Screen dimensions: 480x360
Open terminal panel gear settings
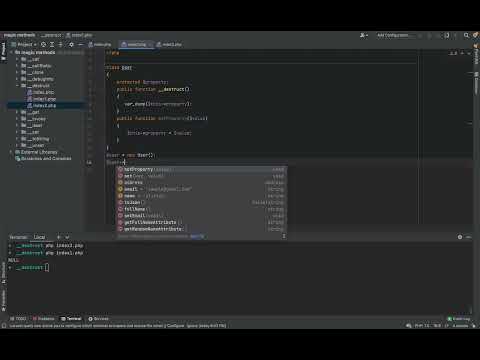pyautogui.click(x=460, y=237)
